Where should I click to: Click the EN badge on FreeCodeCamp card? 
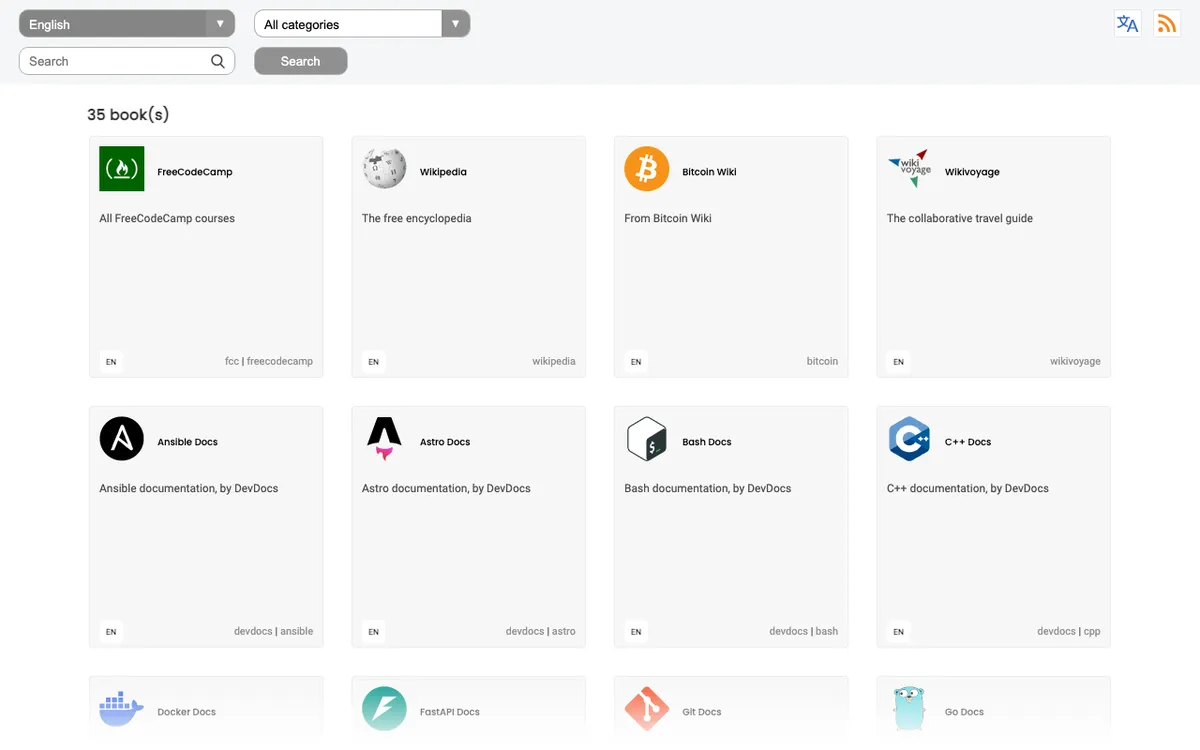pos(111,361)
